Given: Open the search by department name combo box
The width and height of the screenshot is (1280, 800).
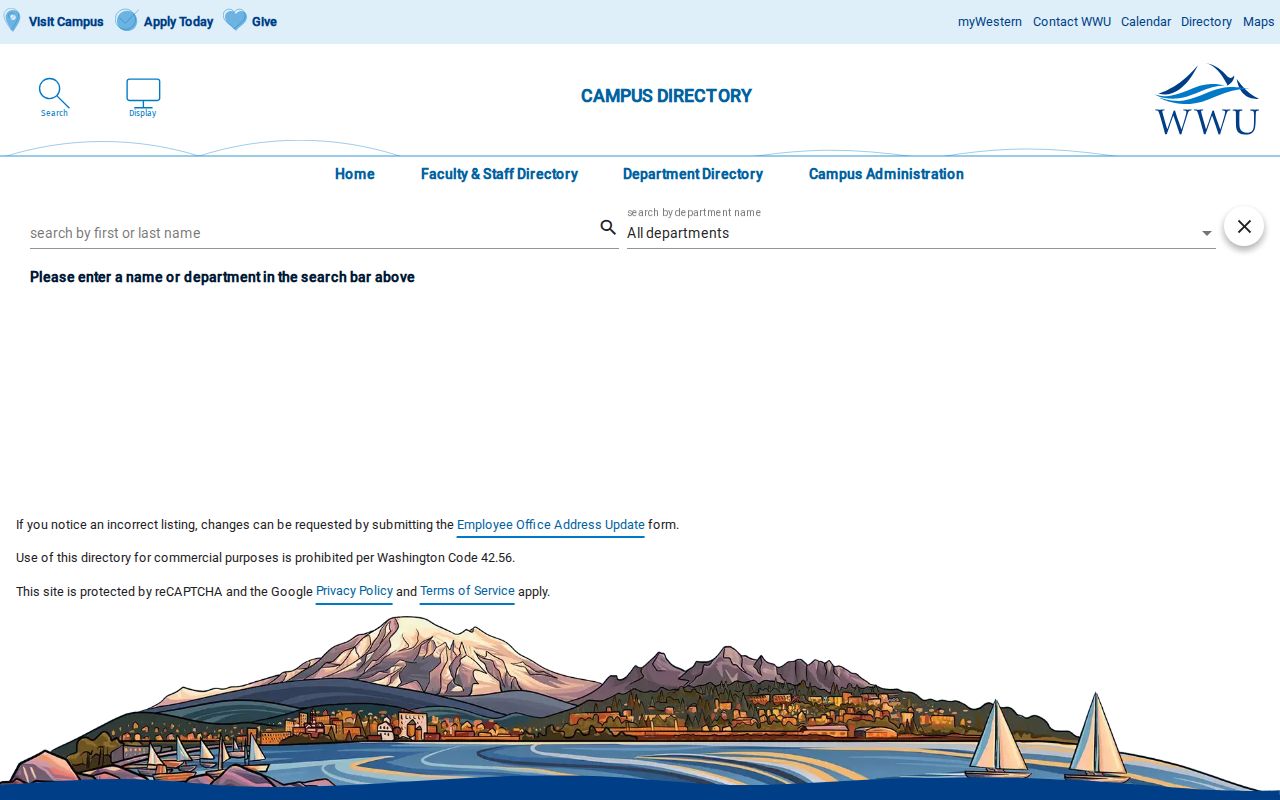Looking at the screenshot, I should [x=921, y=233].
